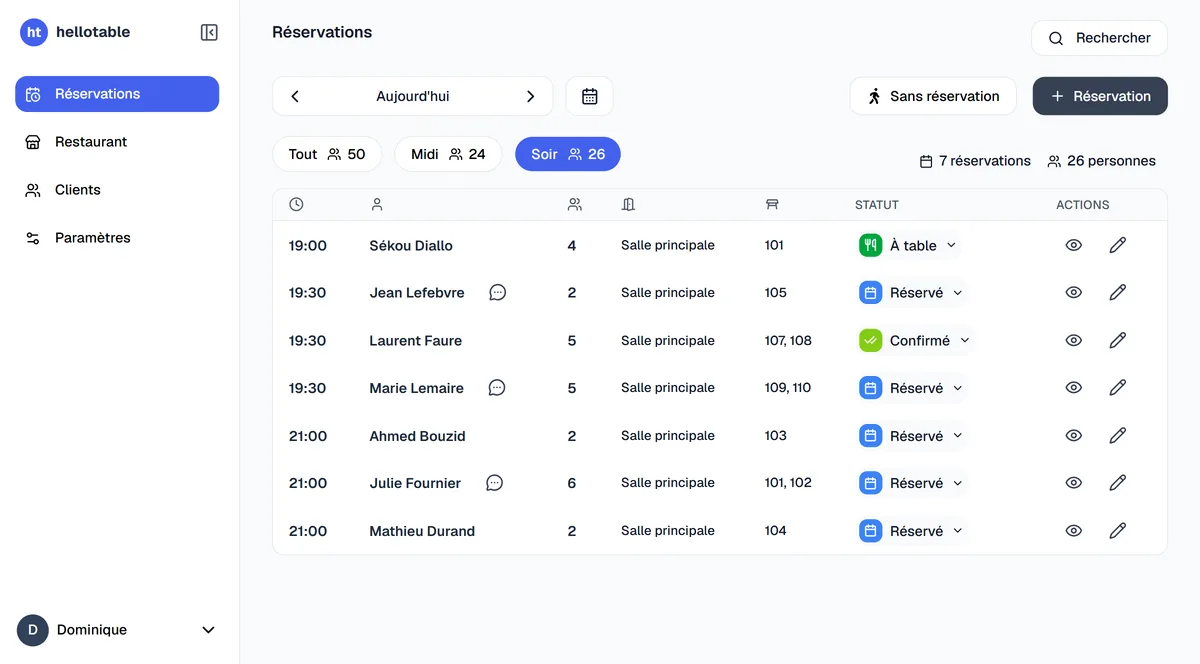The height and width of the screenshot is (664, 1200).
Task: Click the Rechercher search button
Action: click(1099, 38)
